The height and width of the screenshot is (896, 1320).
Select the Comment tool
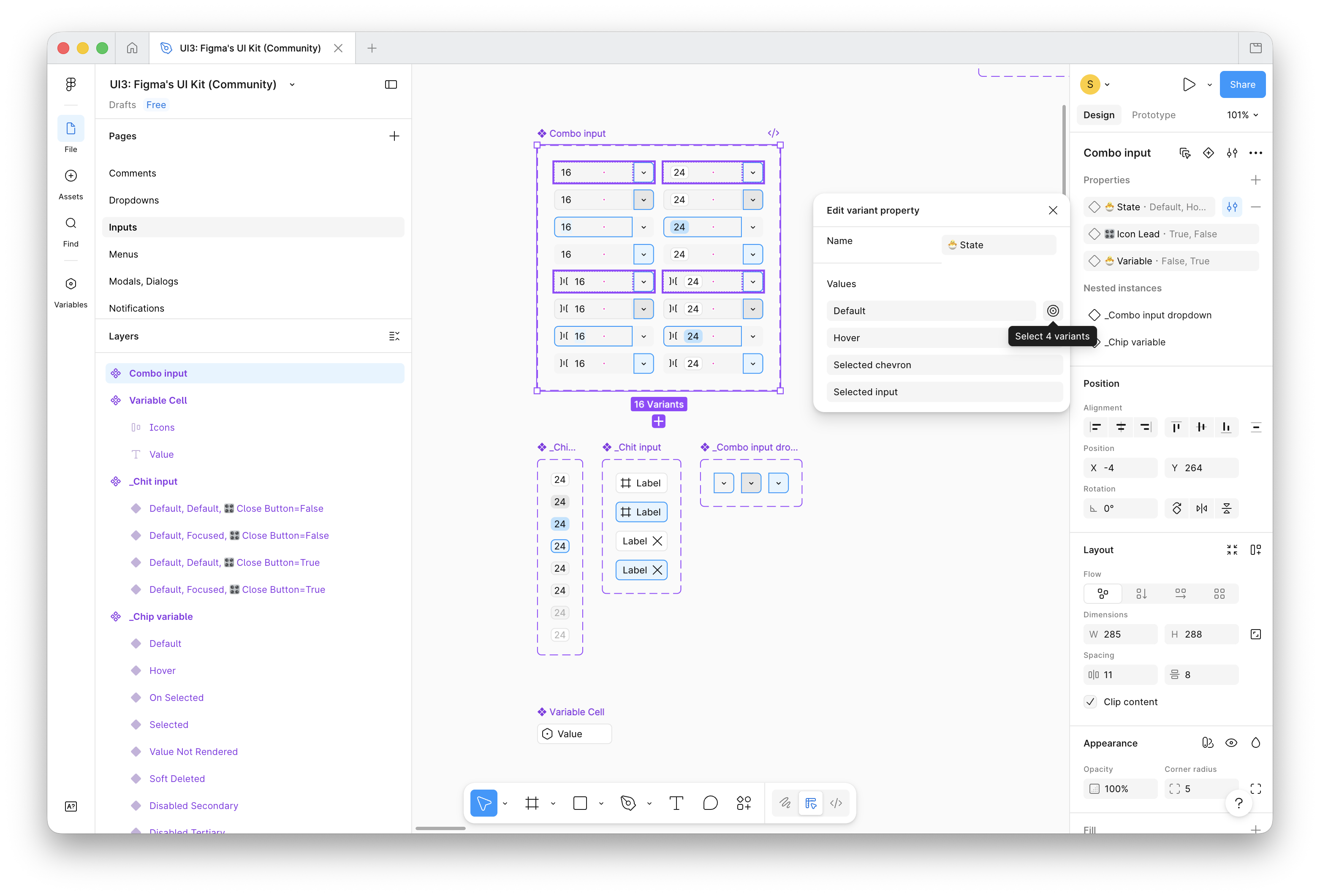[710, 803]
